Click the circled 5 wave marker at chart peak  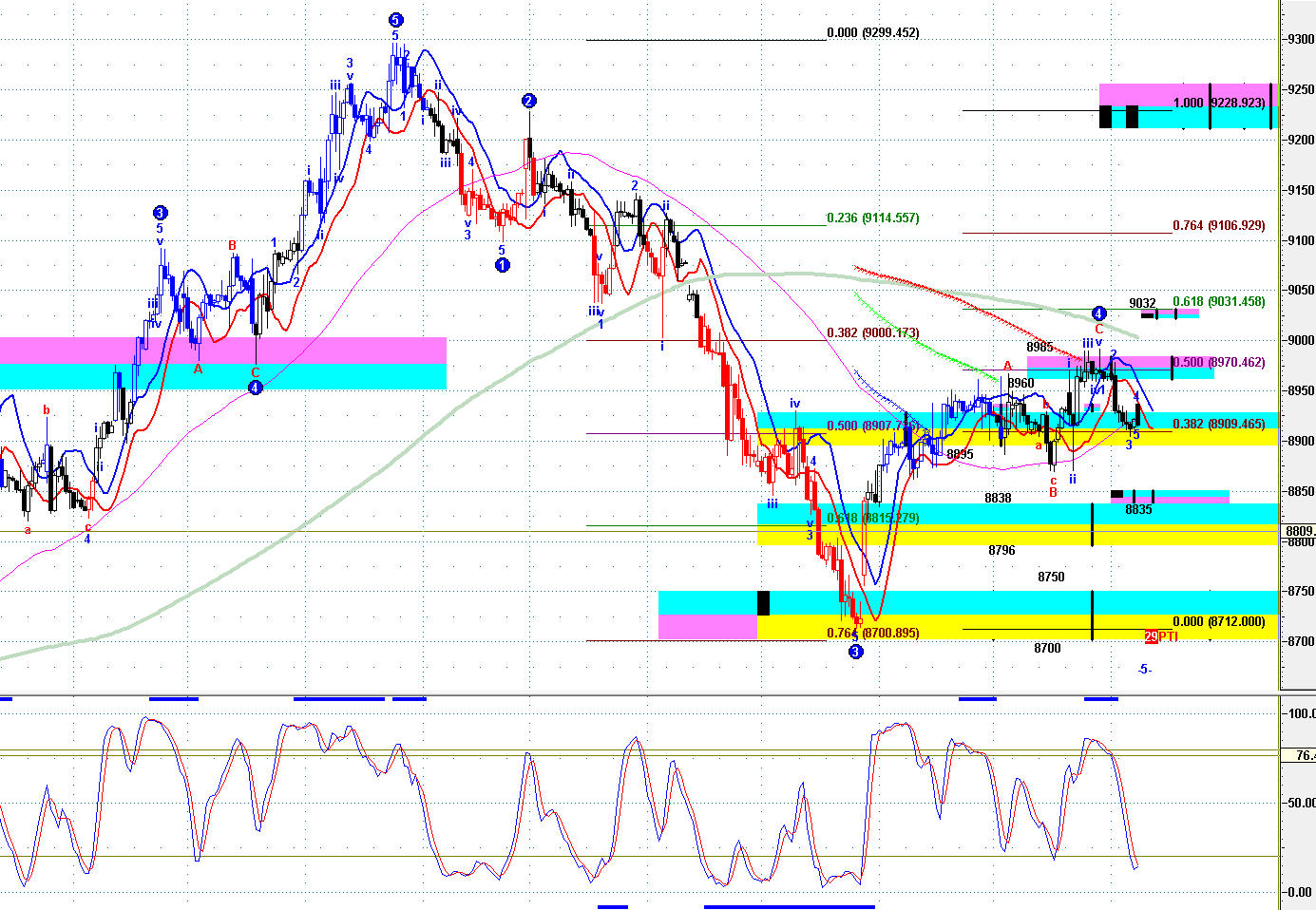pyautogui.click(x=396, y=20)
